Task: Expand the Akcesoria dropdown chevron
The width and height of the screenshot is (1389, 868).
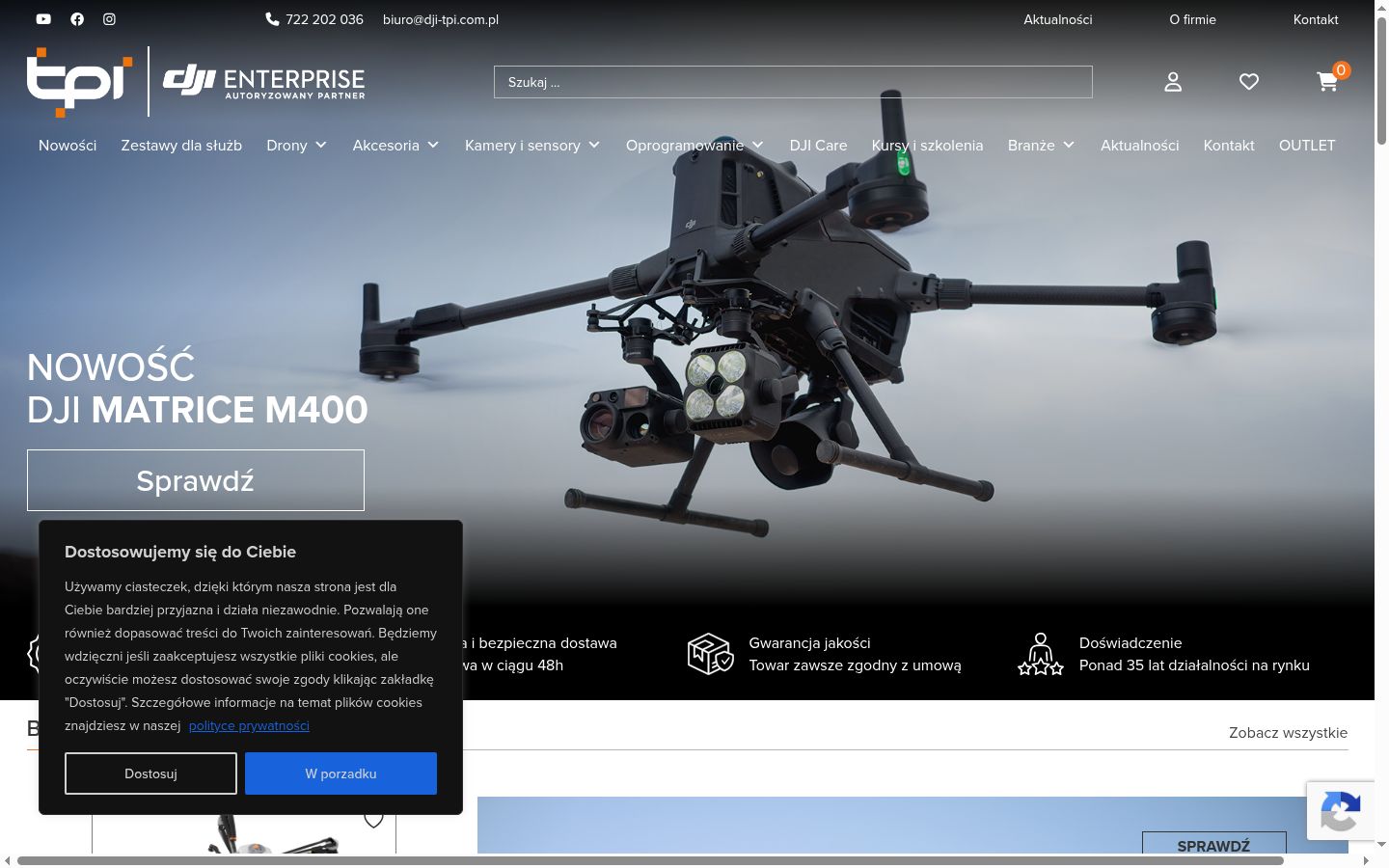Action: coord(433,146)
